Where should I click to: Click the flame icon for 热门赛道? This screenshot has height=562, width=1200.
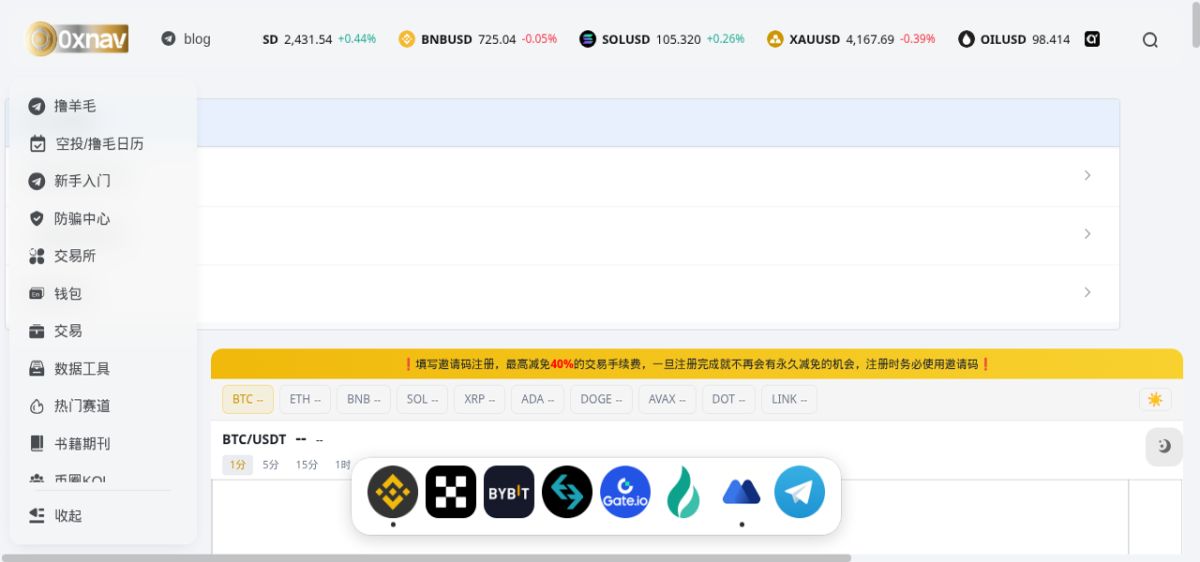(x=37, y=406)
